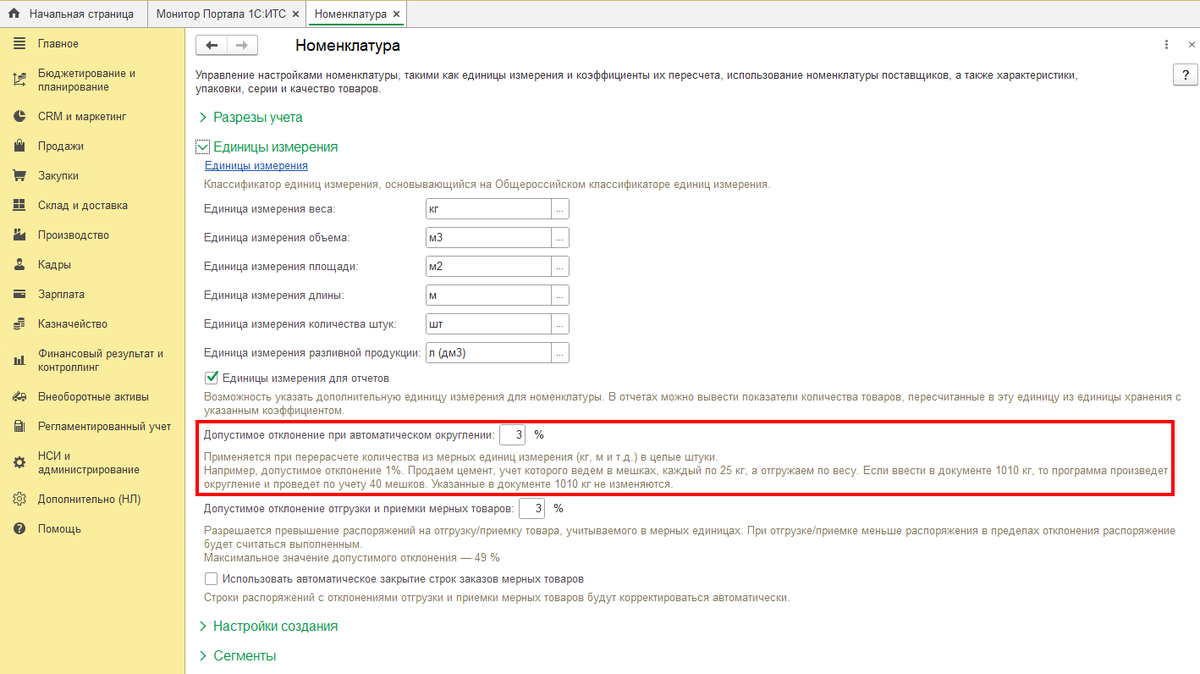Open help with the ? button
Viewport: 1200px width, 674px height.
[x=1184, y=77]
